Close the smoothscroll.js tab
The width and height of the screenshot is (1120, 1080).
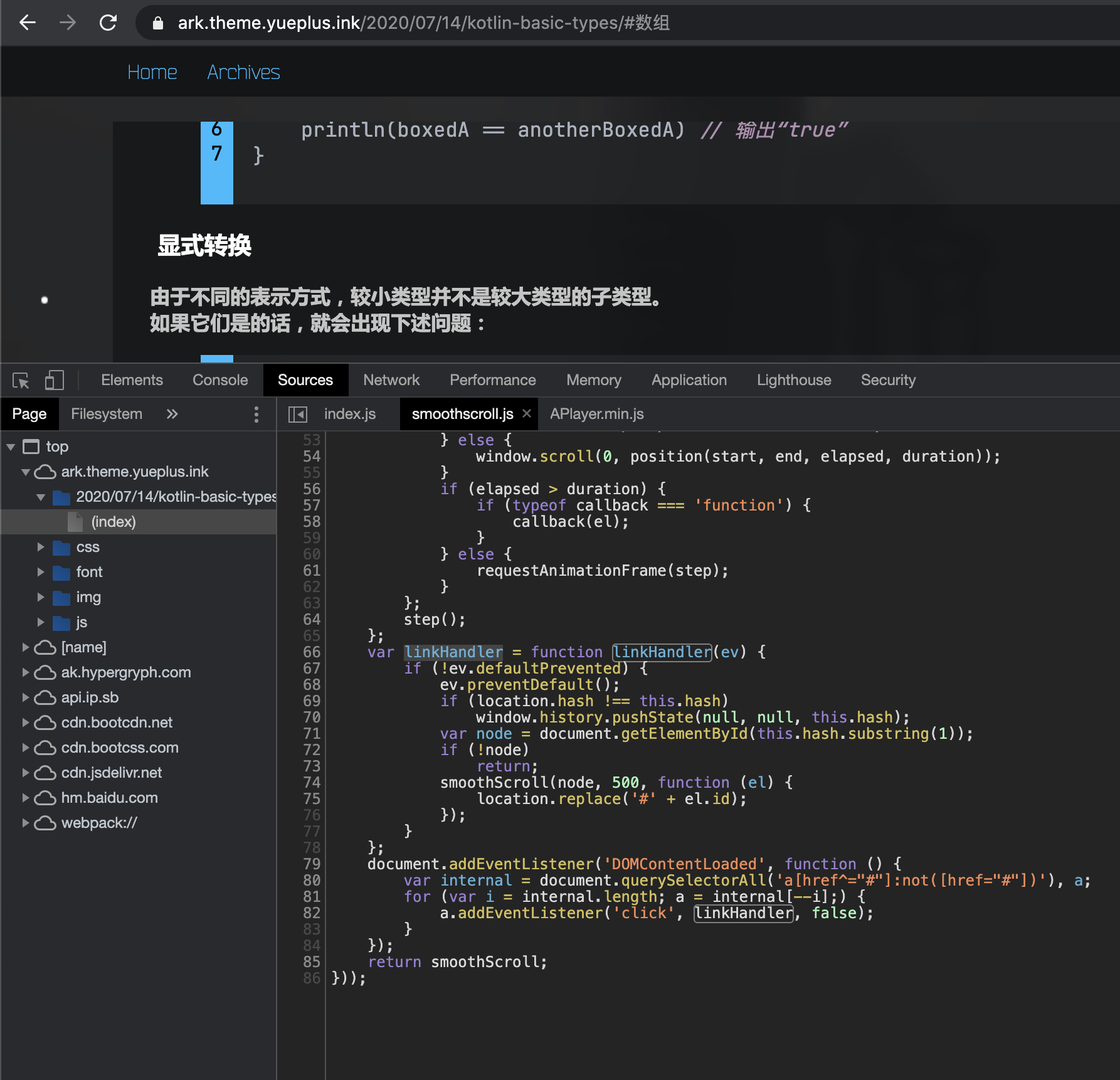[527, 413]
